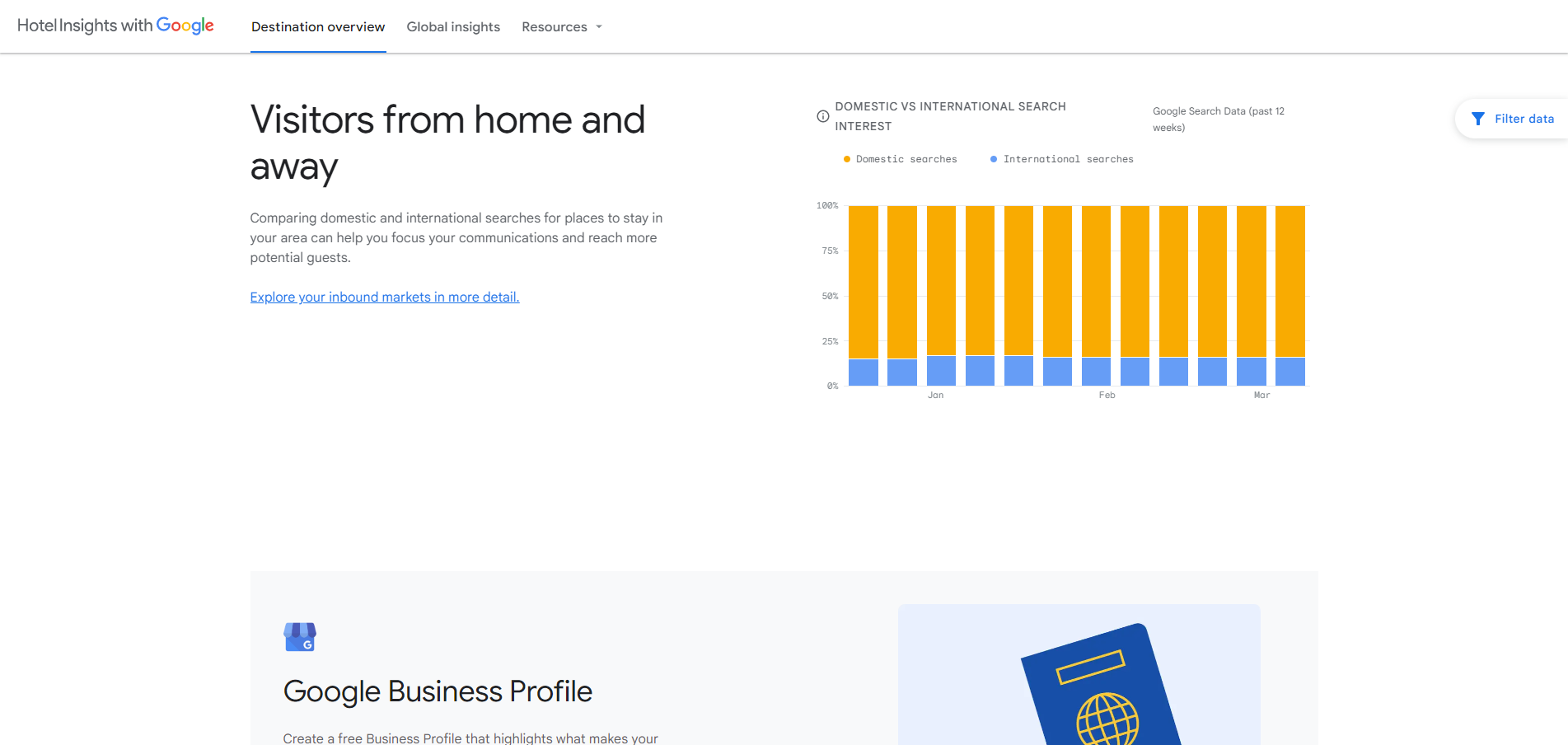
Task: Click the 'Comparing domestic and international searches' paragraph
Action: click(x=456, y=237)
